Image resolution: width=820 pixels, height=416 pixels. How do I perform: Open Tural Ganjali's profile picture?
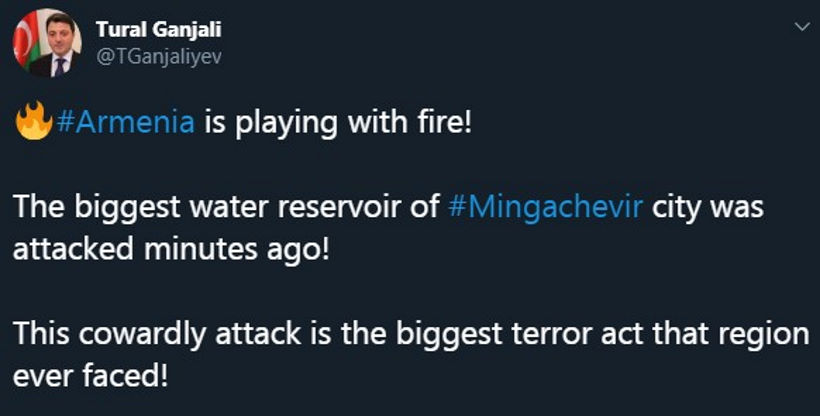pos(47,44)
